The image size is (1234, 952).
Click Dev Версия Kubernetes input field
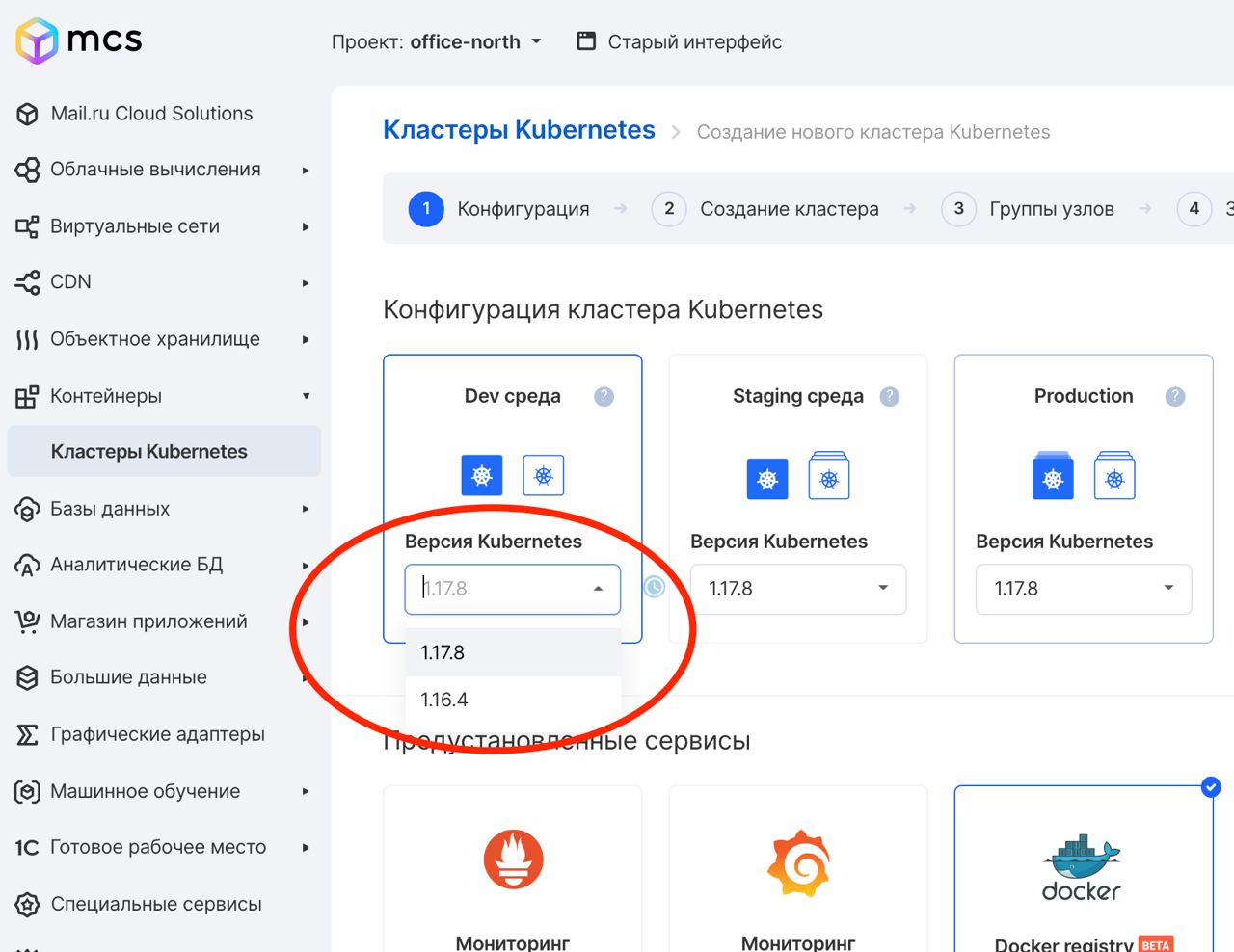[x=513, y=589]
